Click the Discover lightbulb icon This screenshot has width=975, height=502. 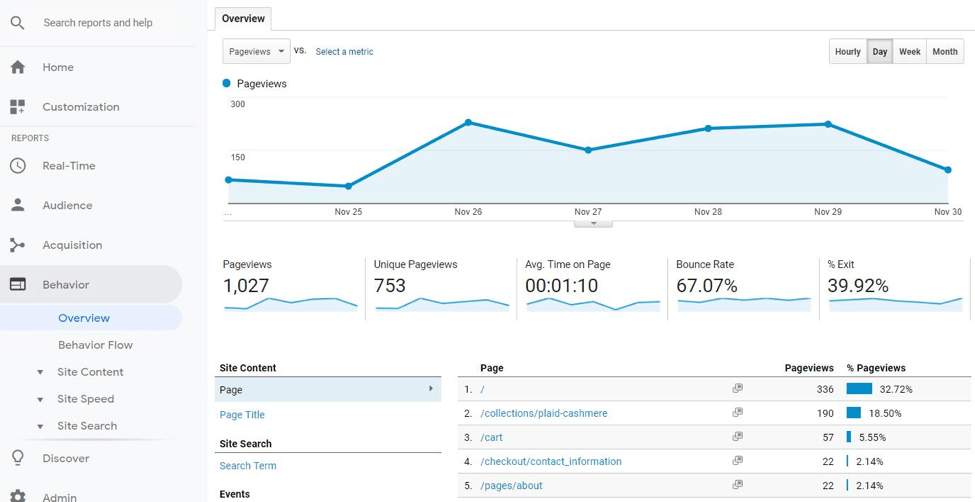[17, 458]
